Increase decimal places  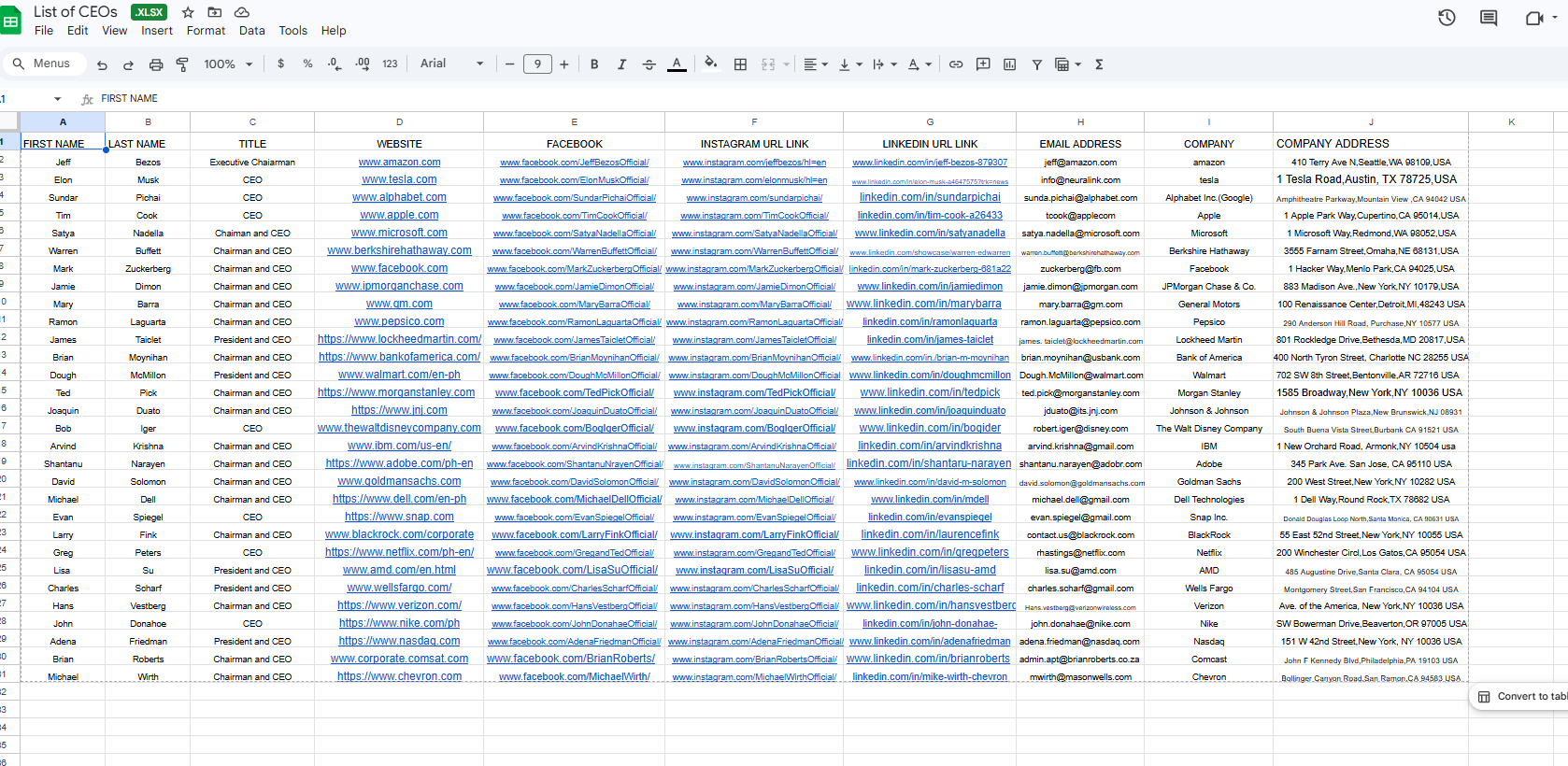(363, 64)
